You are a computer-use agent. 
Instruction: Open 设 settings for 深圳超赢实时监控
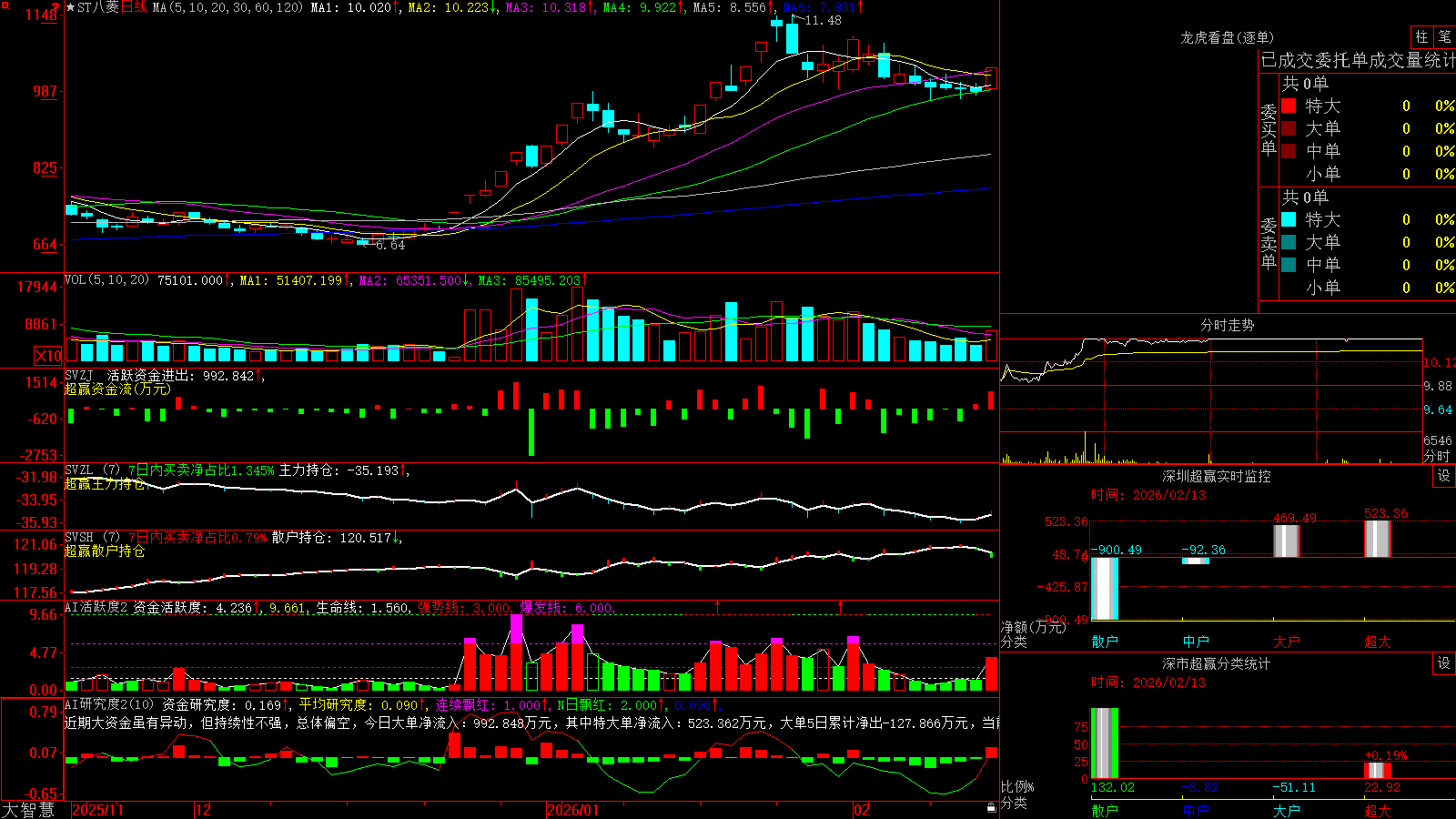pos(1444,476)
